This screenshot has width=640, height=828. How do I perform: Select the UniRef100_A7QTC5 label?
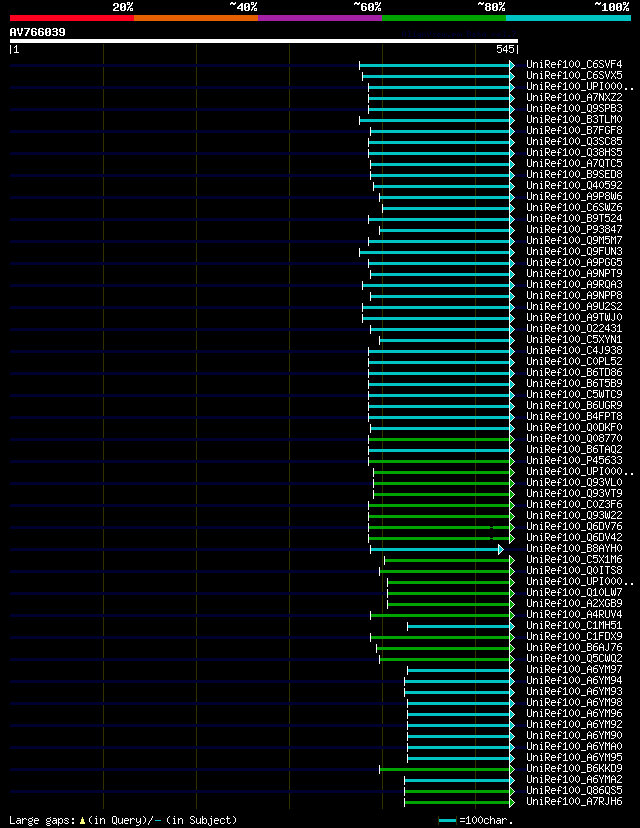[574, 164]
